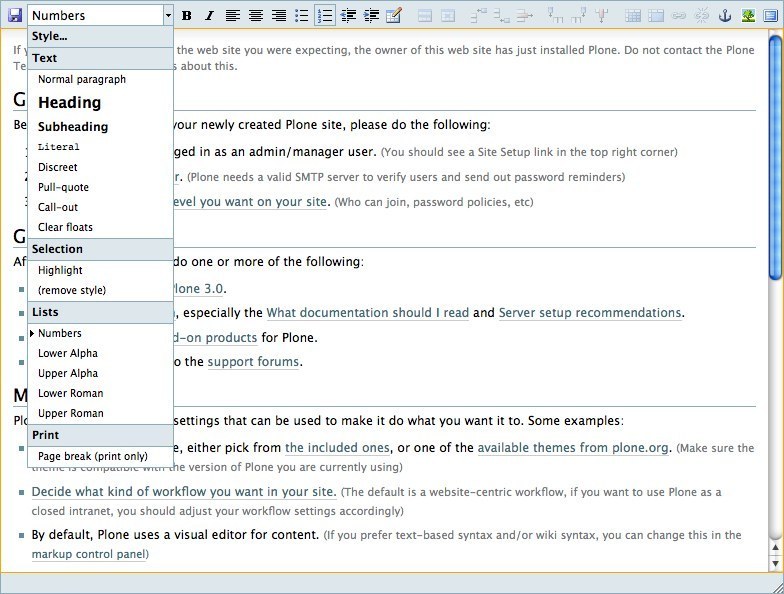Click the full-screen editor icon at toolbar end
The width and height of the screenshot is (784, 594).
tap(768, 16)
